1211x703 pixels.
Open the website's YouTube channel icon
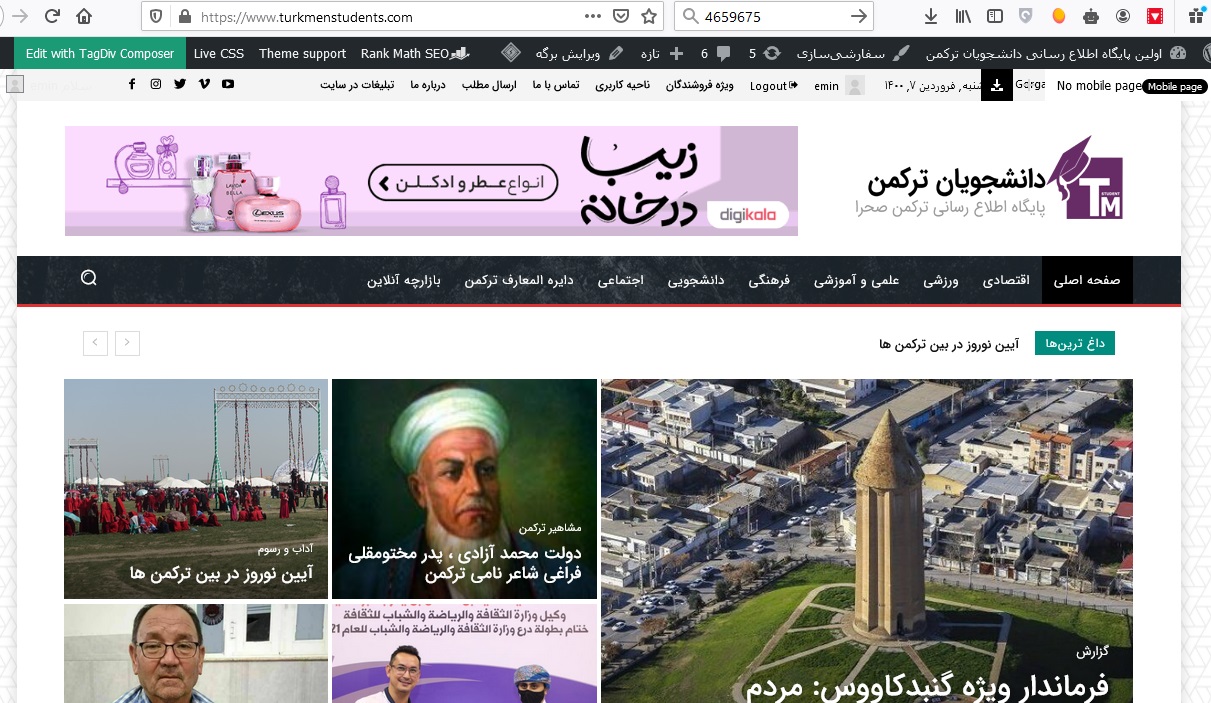tap(228, 84)
